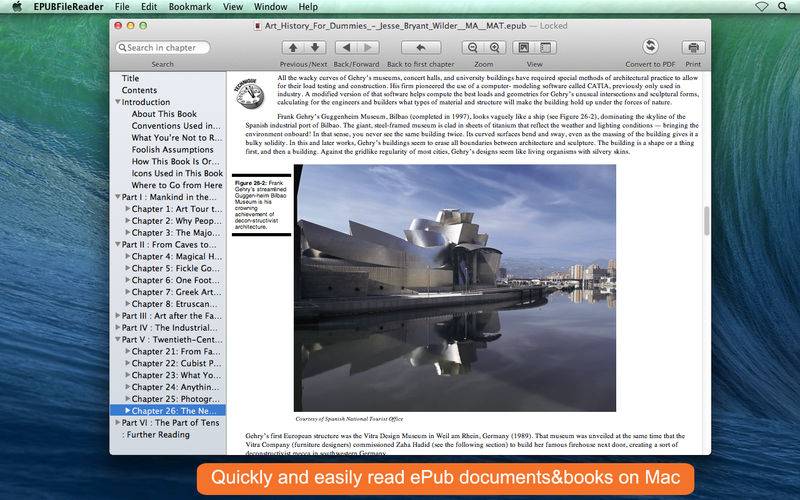Open What You're Not to R... entry
The image size is (800, 500).
pos(177,137)
